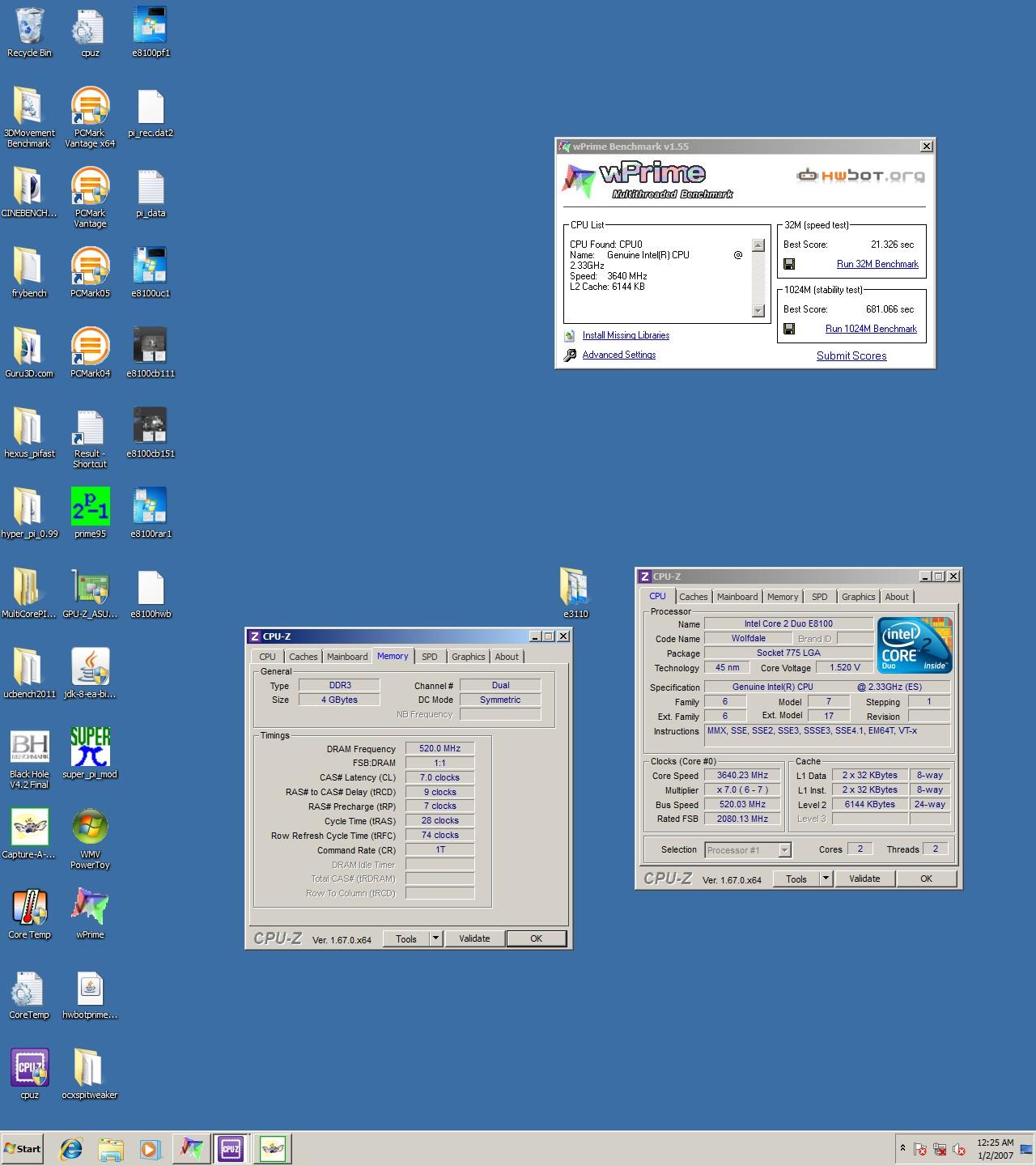Click the save icon beside the 32M benchmark
The height and width of the screenshot is (1166, 1036).
click(789, 264)
